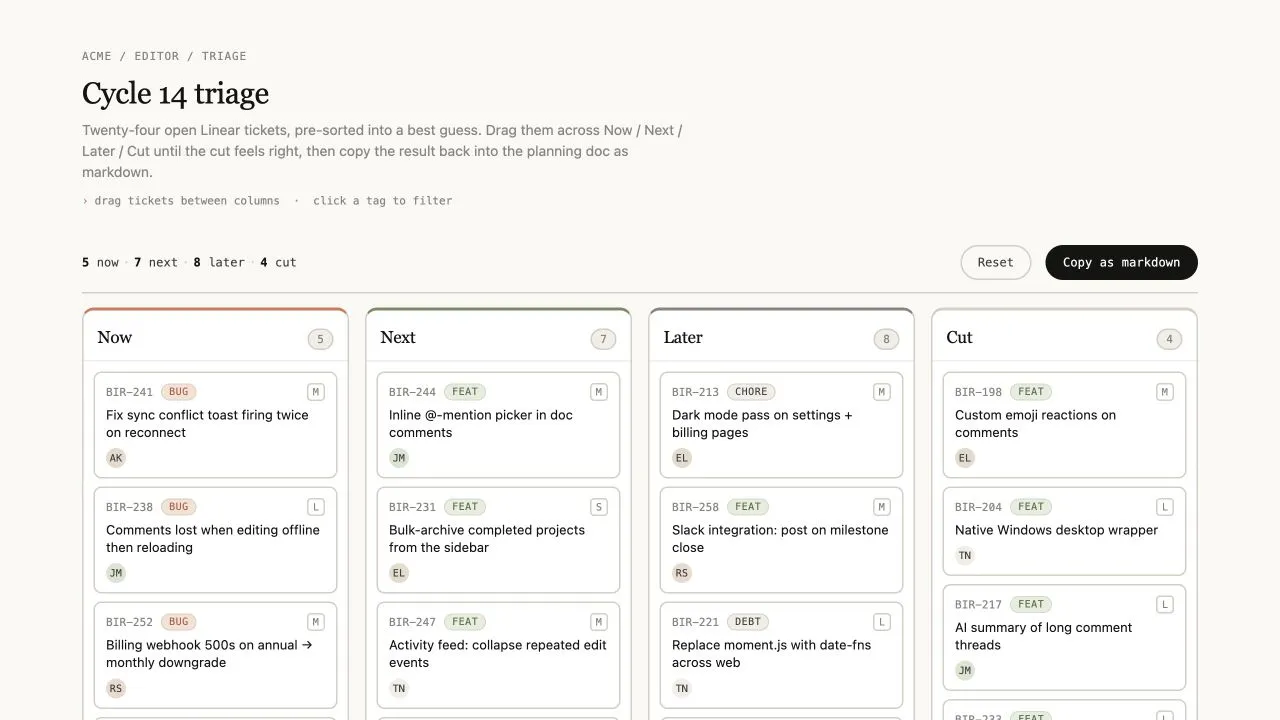The height and width of the screenshot is (720, 1280).
Task: Filter by the CHORE tag on BIR-213
Action: tap(751, 392)
